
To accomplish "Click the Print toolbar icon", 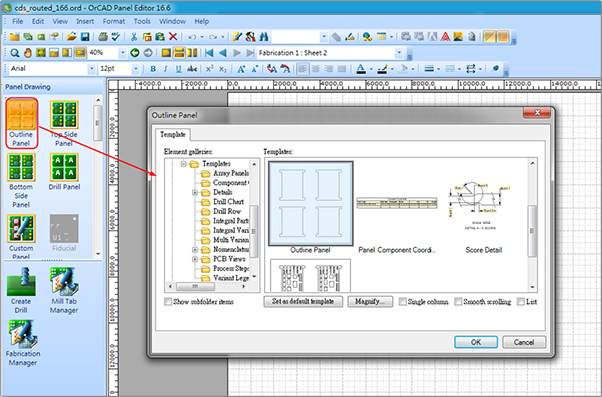I will [103, 36].
